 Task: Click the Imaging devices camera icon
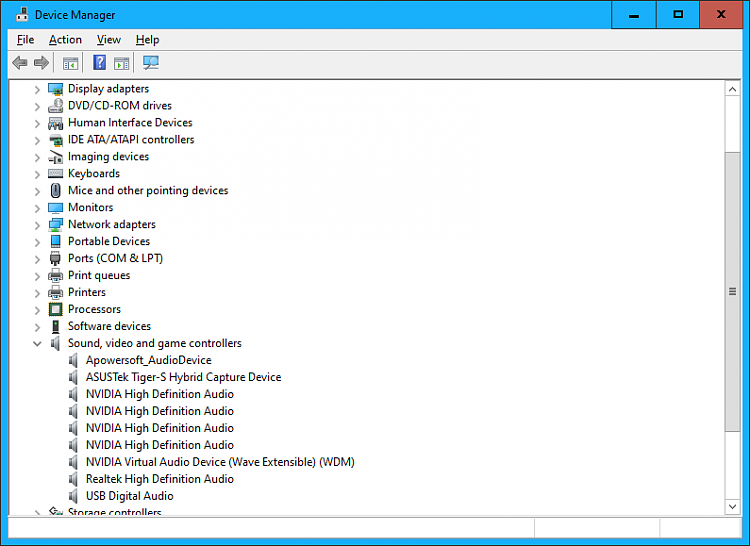(55, 157)
